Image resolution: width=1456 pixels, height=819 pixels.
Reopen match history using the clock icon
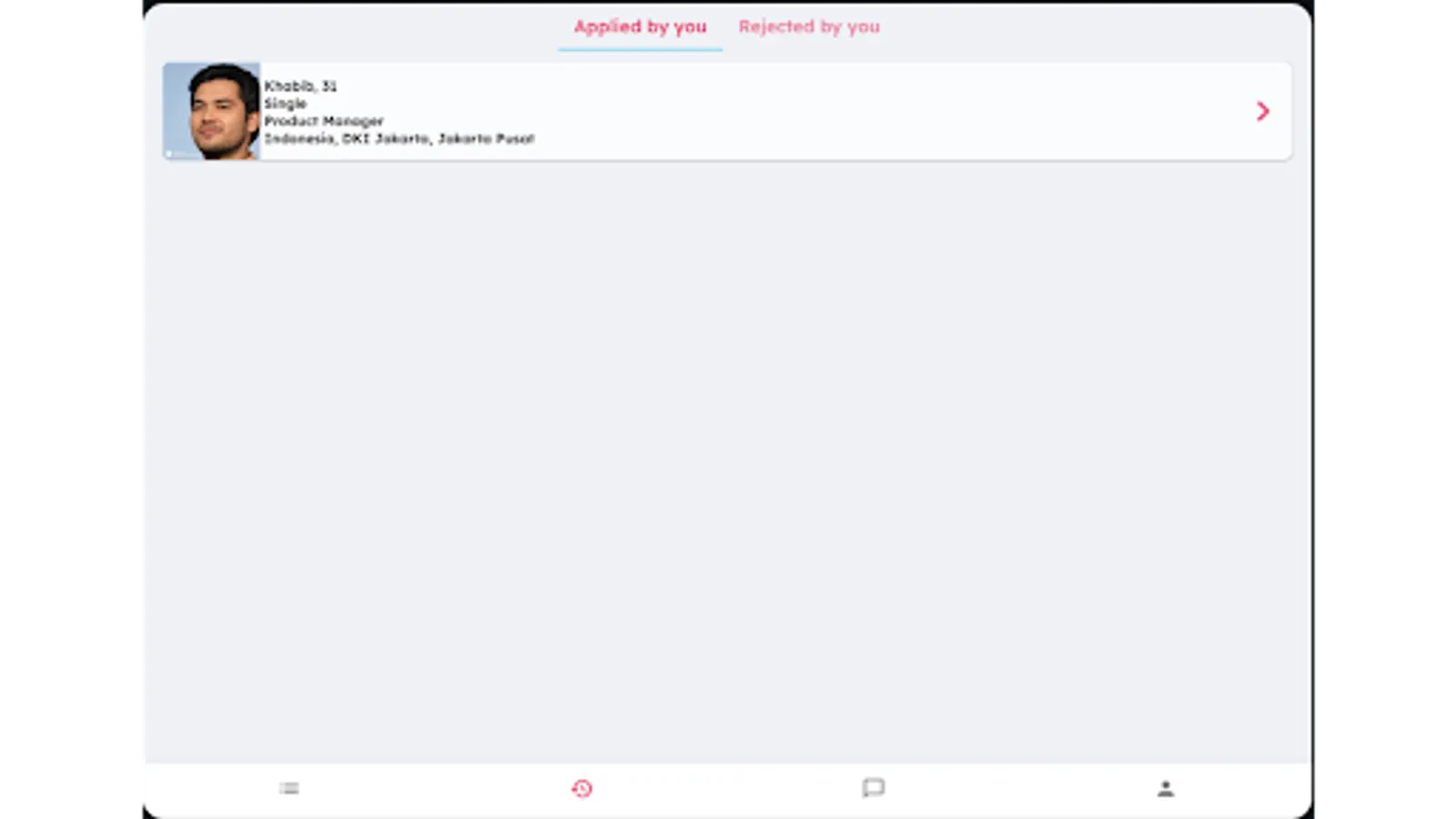tap(582, 790)
